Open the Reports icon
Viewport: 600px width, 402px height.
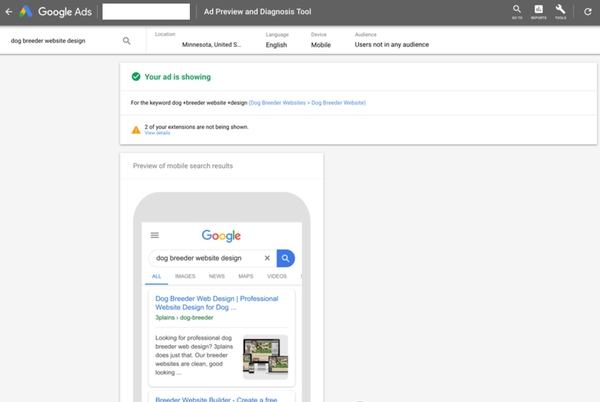(x=538, y=12)
